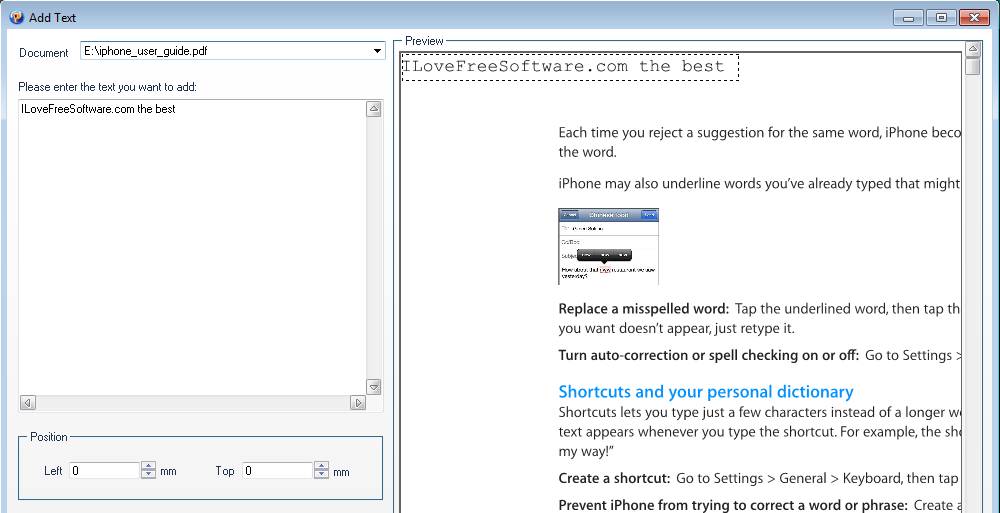1000x513 pixels.
Task: Select the dashed text box in preview
Action: (570, 67)
